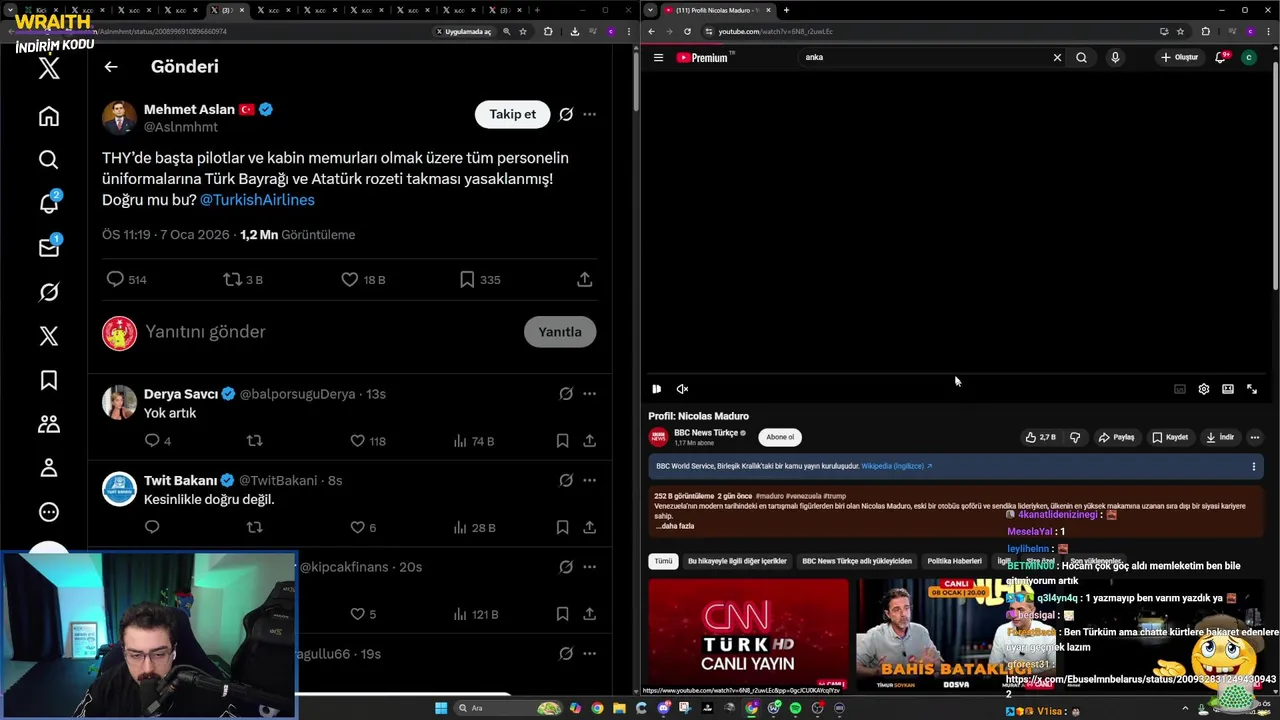Viewport: 1280px width, 720px height.
Task: Bookmark the main post with 335 saves
Action: 480,280
